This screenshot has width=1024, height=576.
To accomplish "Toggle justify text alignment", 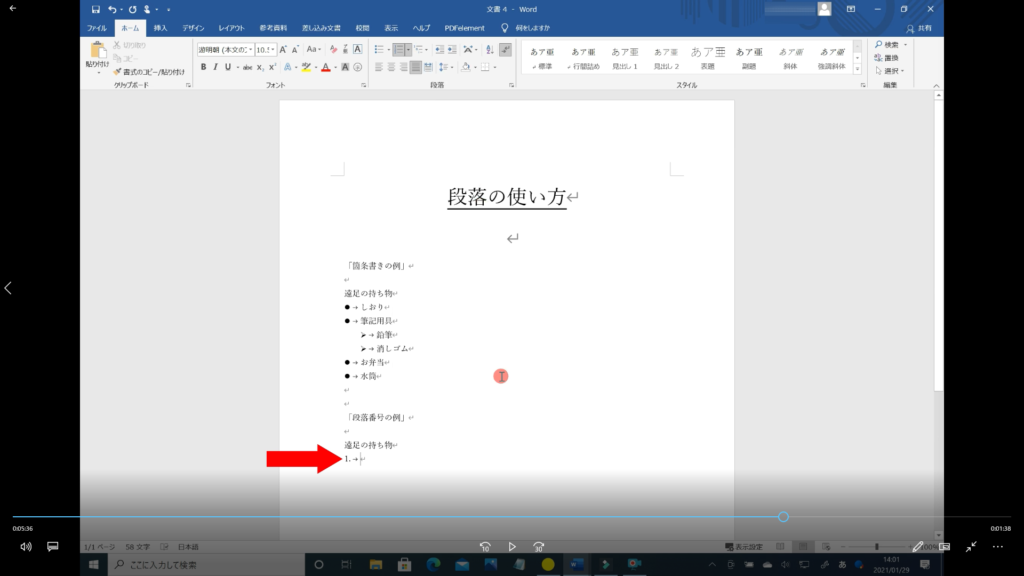I will (417, 67).
